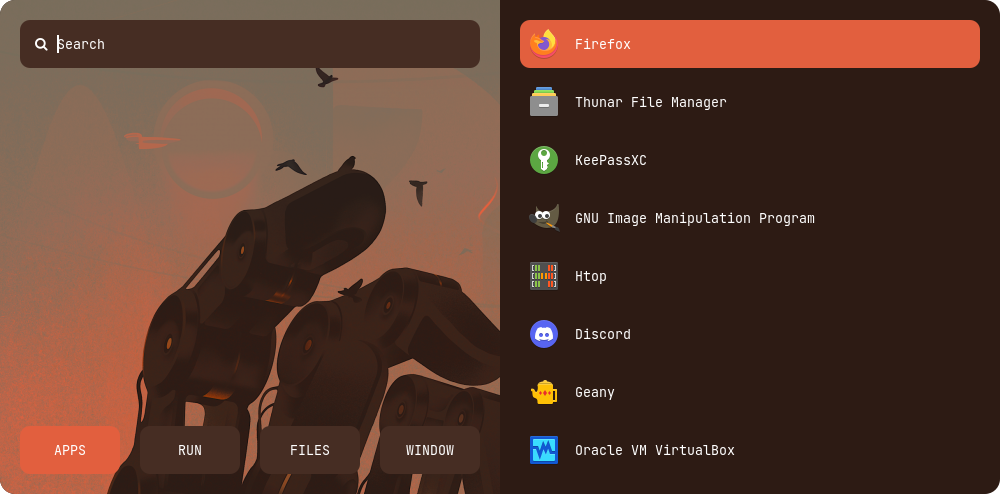This screenshot has height=494, width=1000.
Task: Select the "Thunar File Manager" text label
Action: (650, 102)
